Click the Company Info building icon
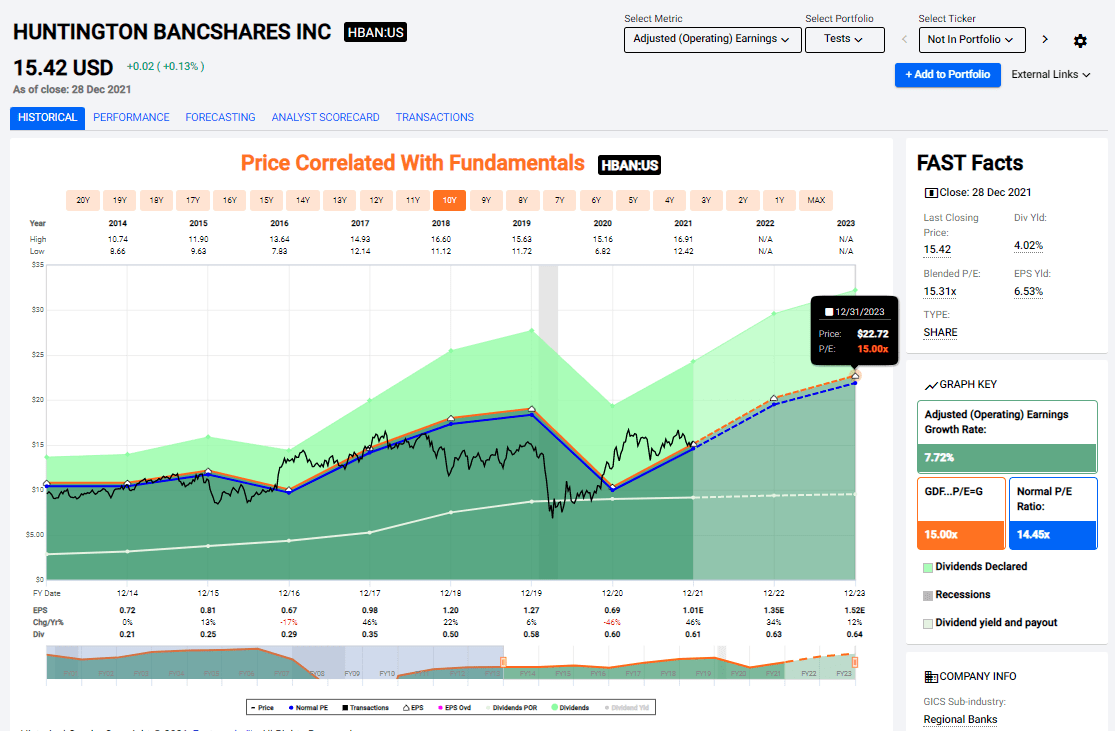Viewport: 1115px width, 731px height. point(931,677)
